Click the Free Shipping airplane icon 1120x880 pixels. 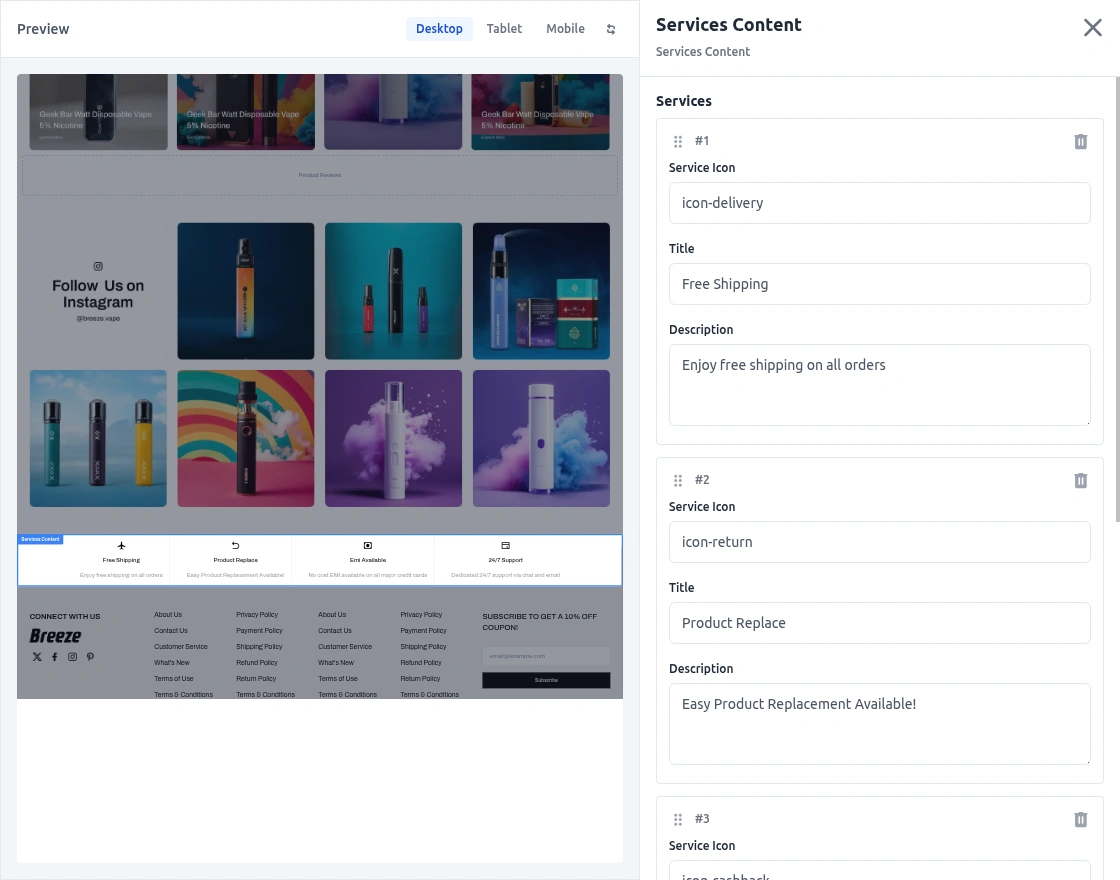coord(121,546)
